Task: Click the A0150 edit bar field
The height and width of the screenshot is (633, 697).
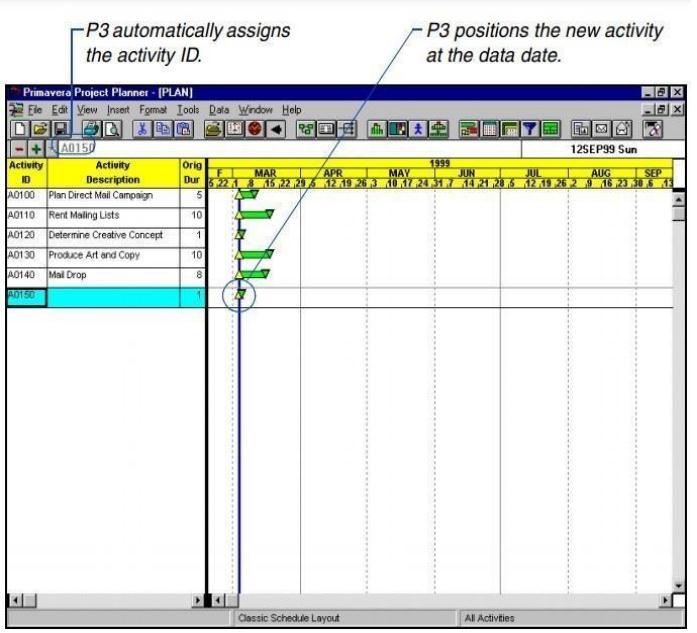Action: 289,148
